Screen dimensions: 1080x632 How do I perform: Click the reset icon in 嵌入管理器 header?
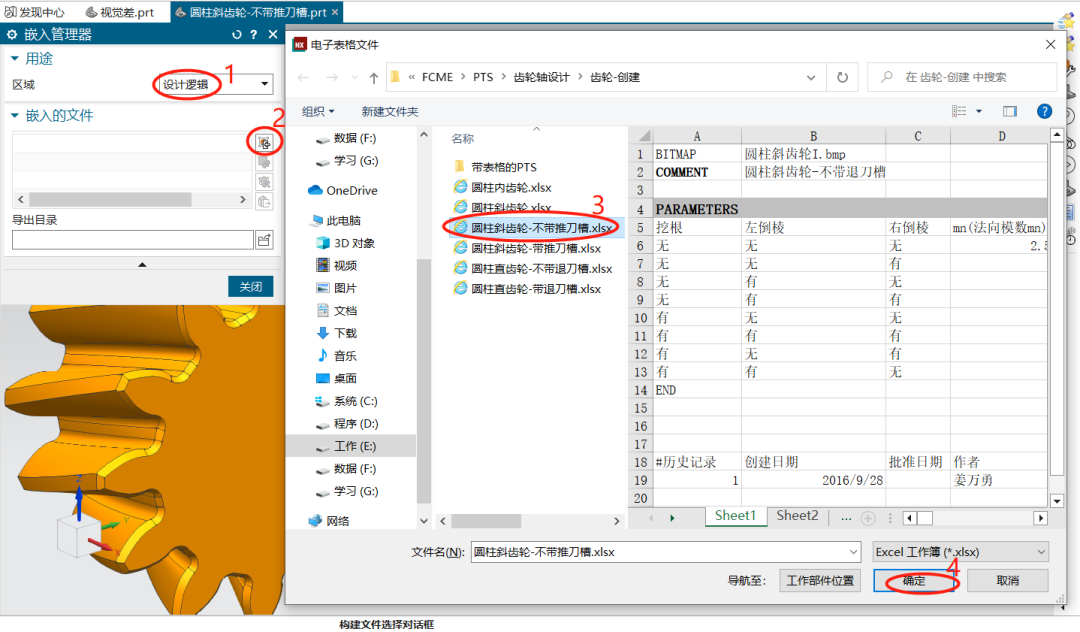pos(237,35)
